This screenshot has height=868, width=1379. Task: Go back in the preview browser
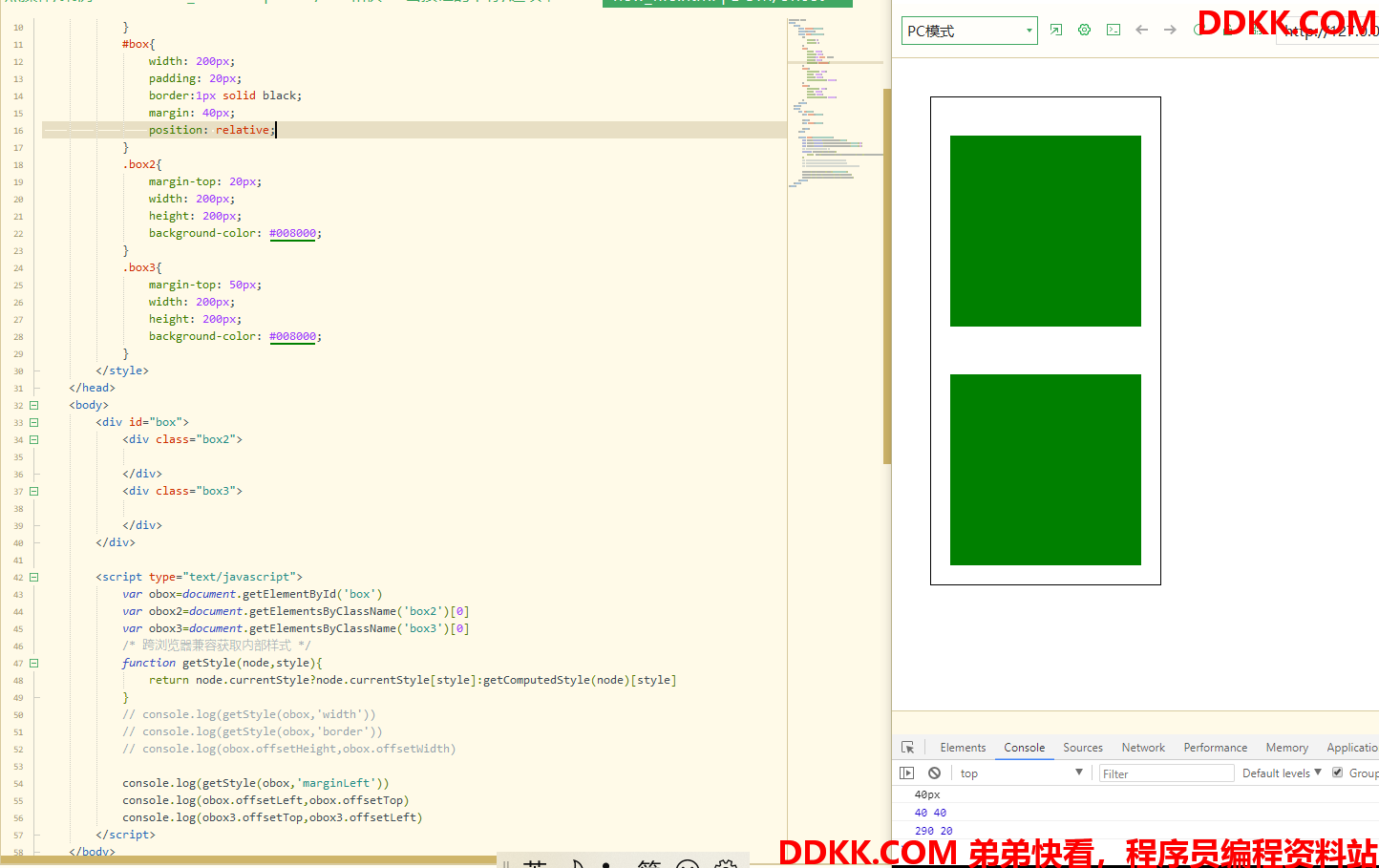pyautogui.click(x=1141, y=30)
